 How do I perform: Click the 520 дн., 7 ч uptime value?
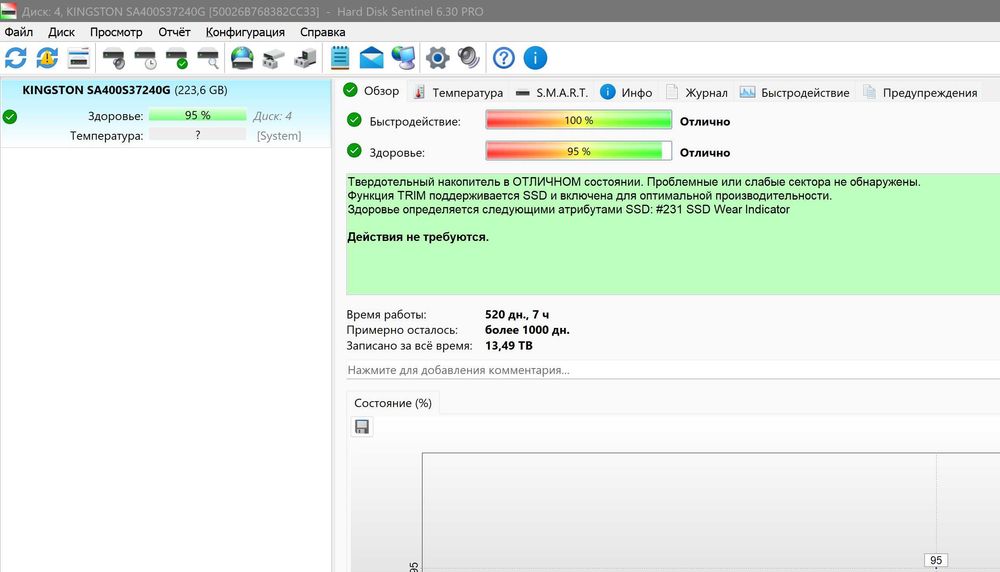click(x=517, y=314)
